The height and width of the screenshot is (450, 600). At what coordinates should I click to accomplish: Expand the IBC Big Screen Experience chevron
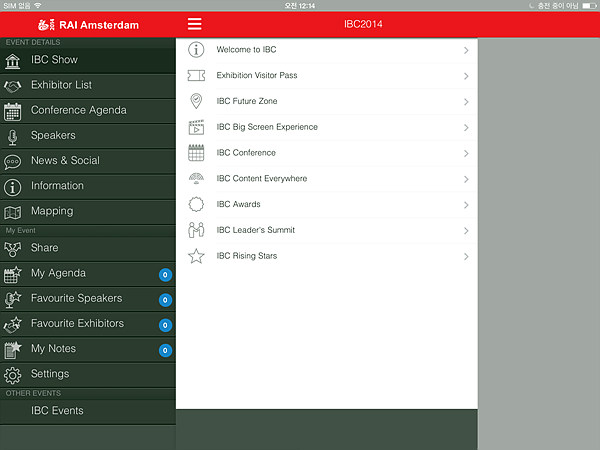(466, 127)
